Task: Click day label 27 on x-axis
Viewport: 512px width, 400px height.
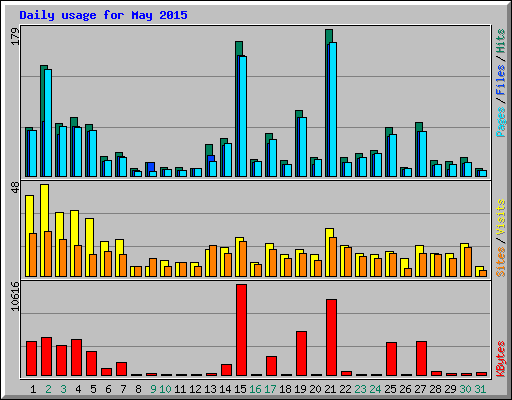Action: coord(420,389)
